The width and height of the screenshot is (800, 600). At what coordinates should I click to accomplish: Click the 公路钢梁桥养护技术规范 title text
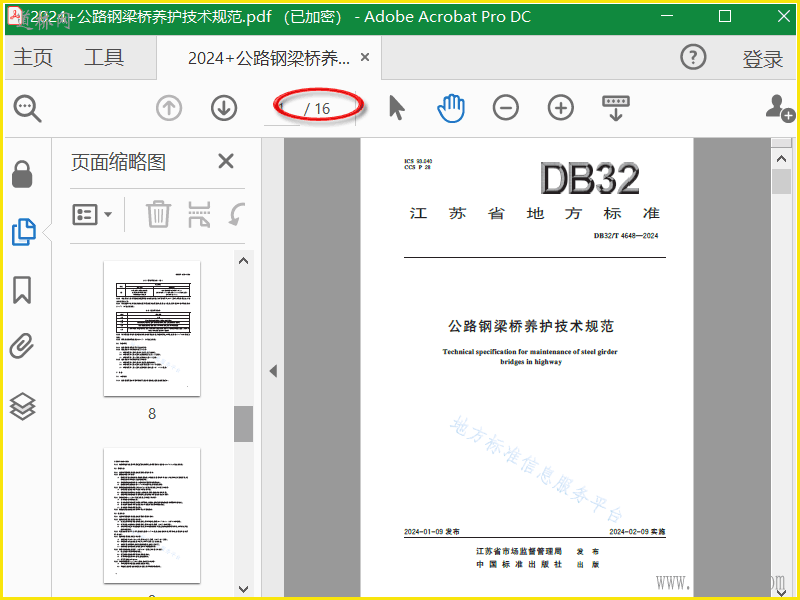click(531, 326)
